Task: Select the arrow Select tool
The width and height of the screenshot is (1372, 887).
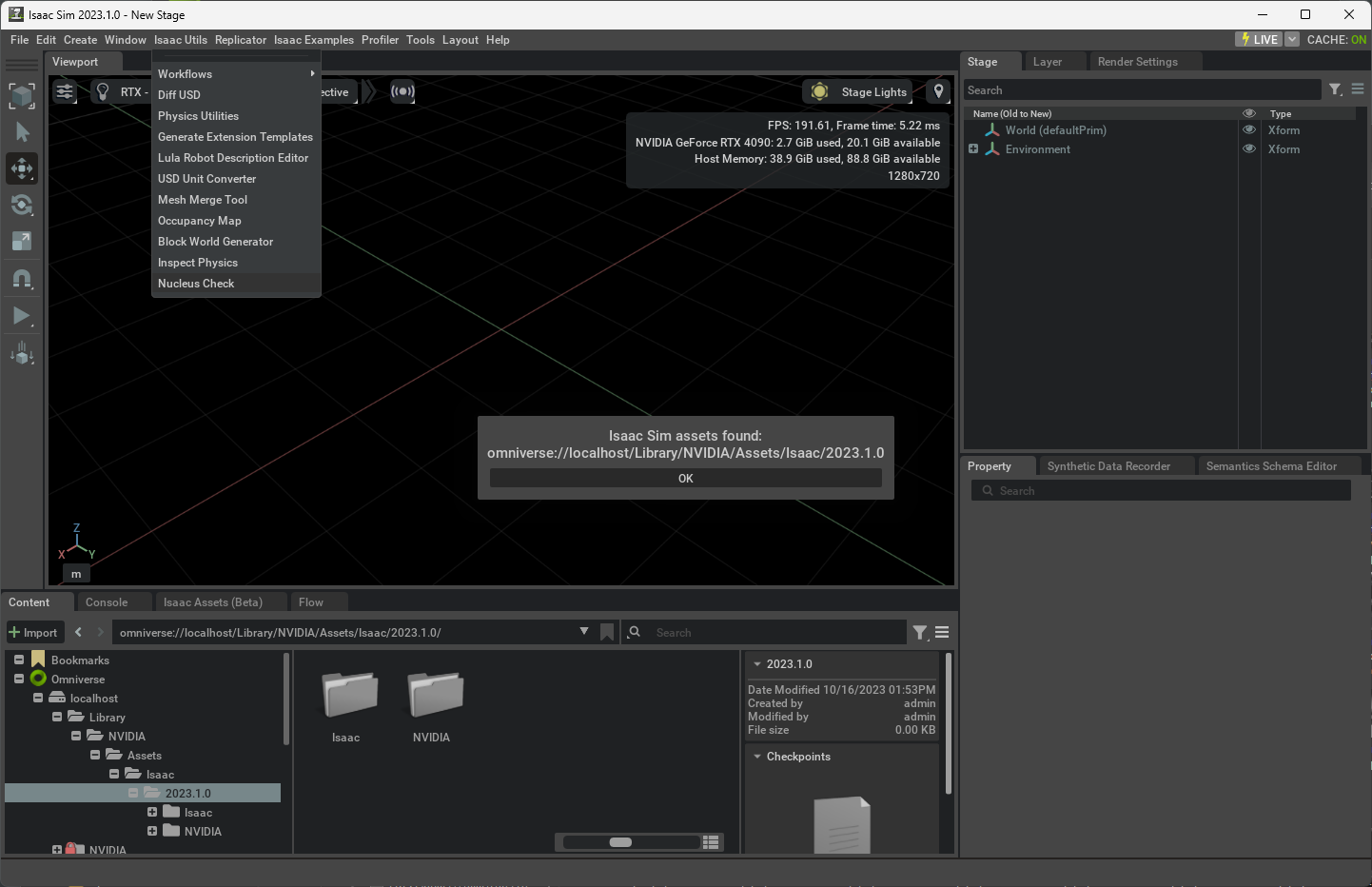Action: pos(22,131)
